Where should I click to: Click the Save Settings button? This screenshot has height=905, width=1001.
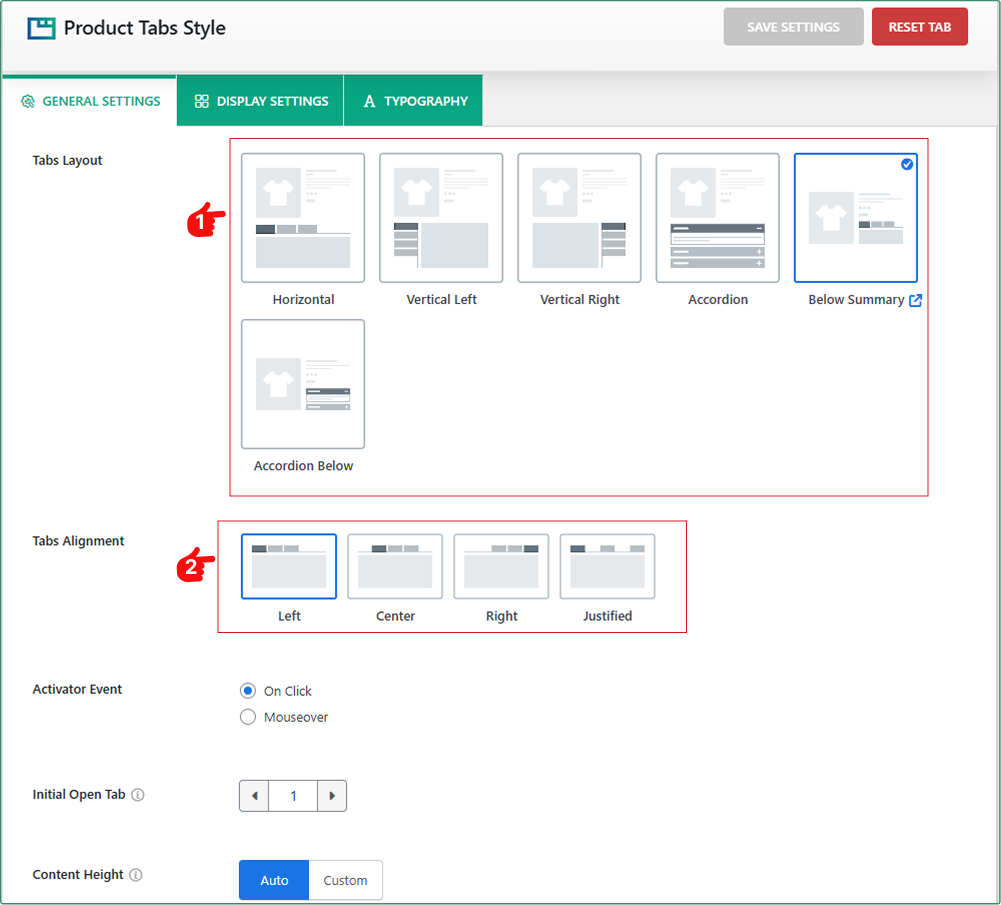793,27
